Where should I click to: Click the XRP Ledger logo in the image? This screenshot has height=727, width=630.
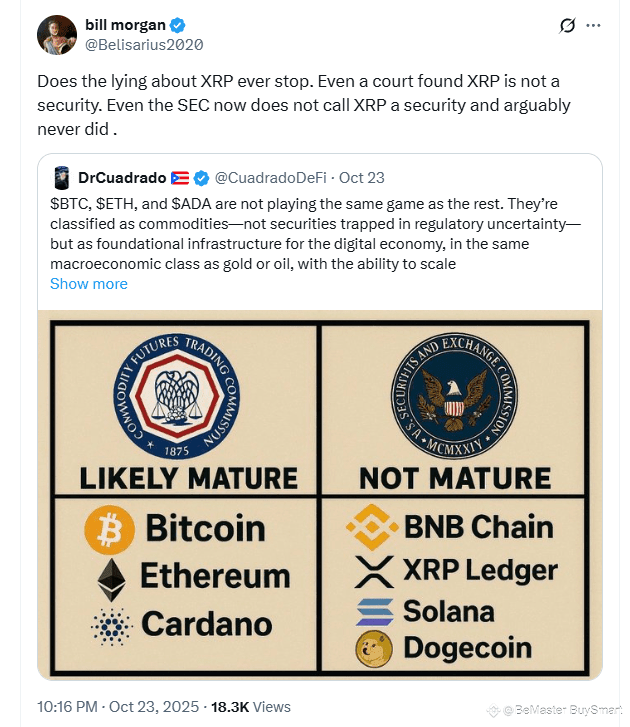(x=374, y=572)
